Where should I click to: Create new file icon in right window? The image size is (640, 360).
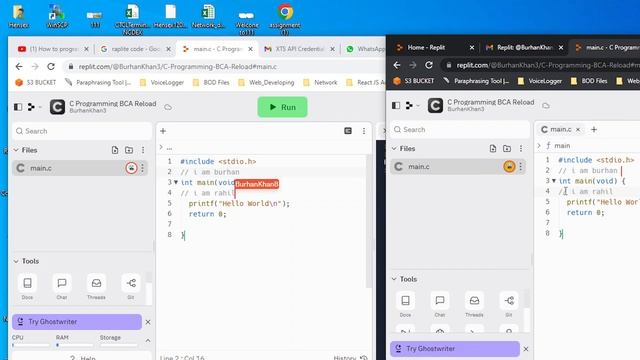click(493, 149)
